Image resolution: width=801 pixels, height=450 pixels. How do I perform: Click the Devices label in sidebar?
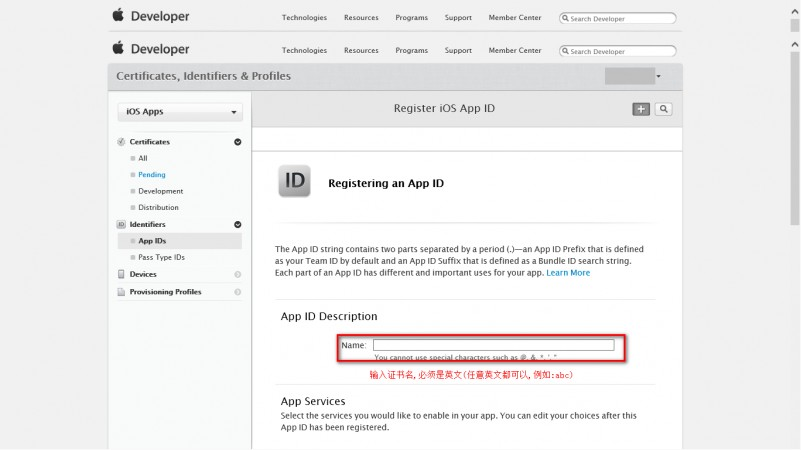(143, 274)
